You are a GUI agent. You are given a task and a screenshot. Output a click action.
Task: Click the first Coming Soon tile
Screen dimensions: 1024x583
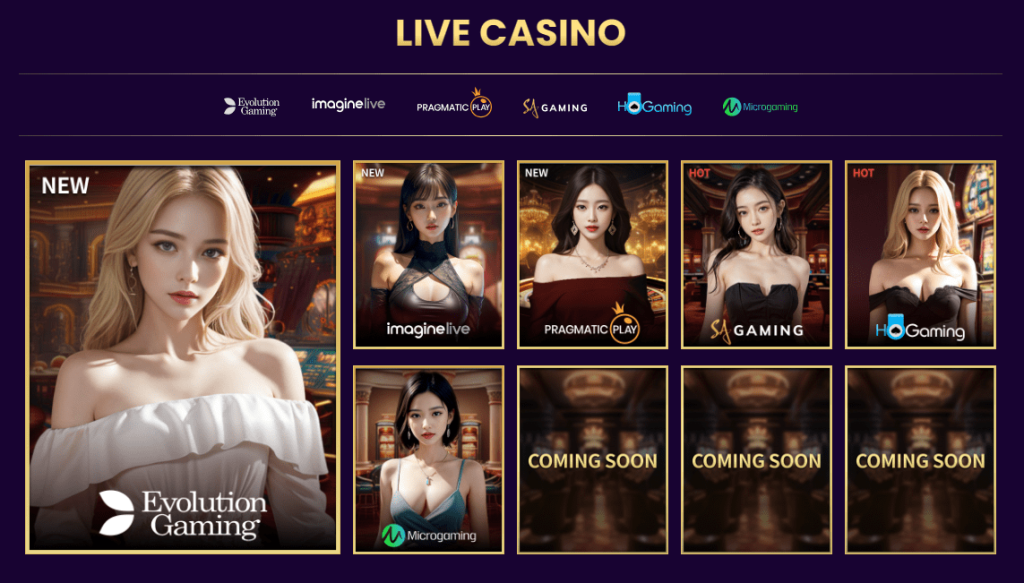click(x=592, y=460)
